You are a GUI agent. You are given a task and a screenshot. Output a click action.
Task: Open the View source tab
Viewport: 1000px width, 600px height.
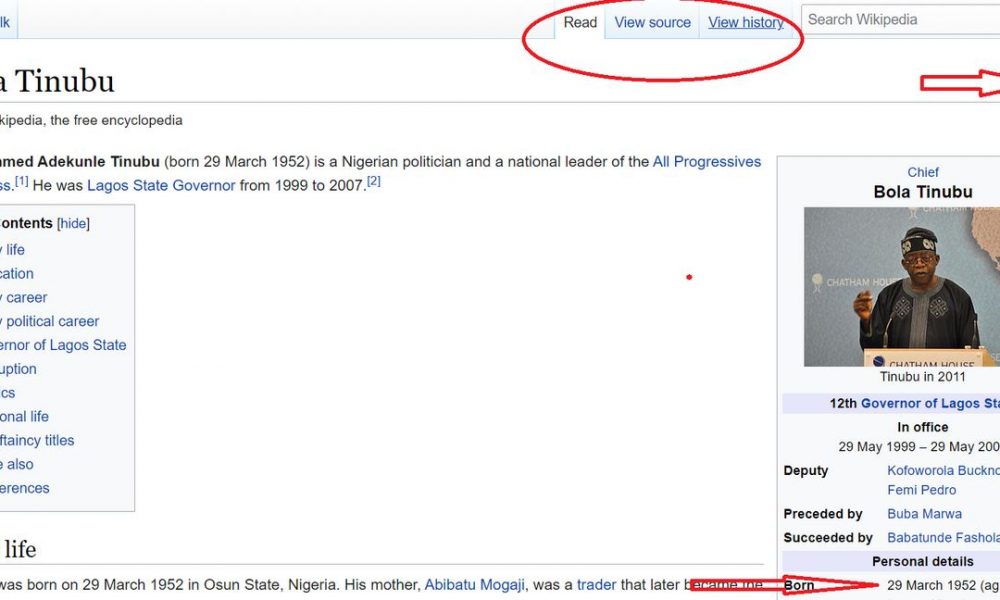point(652,22)
